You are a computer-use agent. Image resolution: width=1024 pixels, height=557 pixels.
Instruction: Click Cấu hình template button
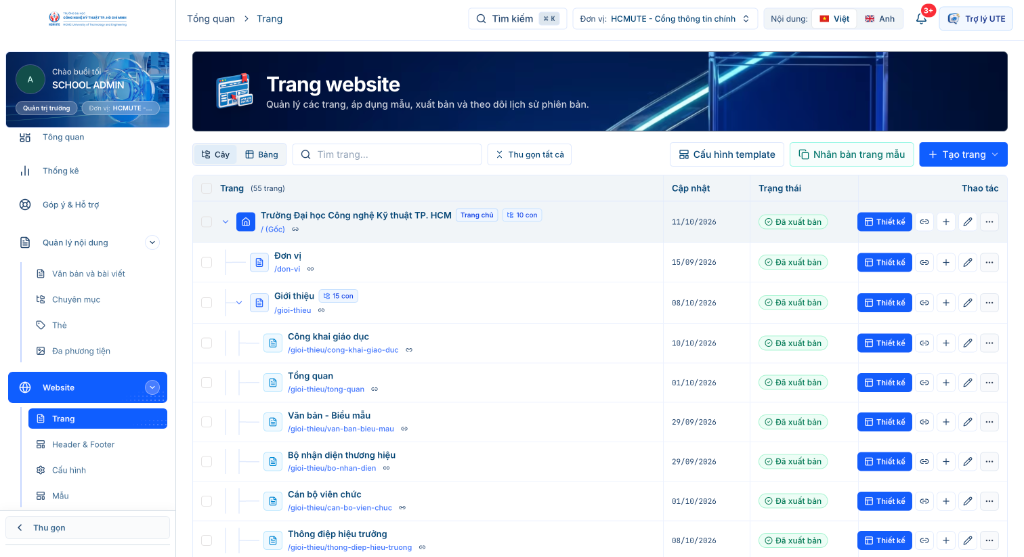coord(727,155)
